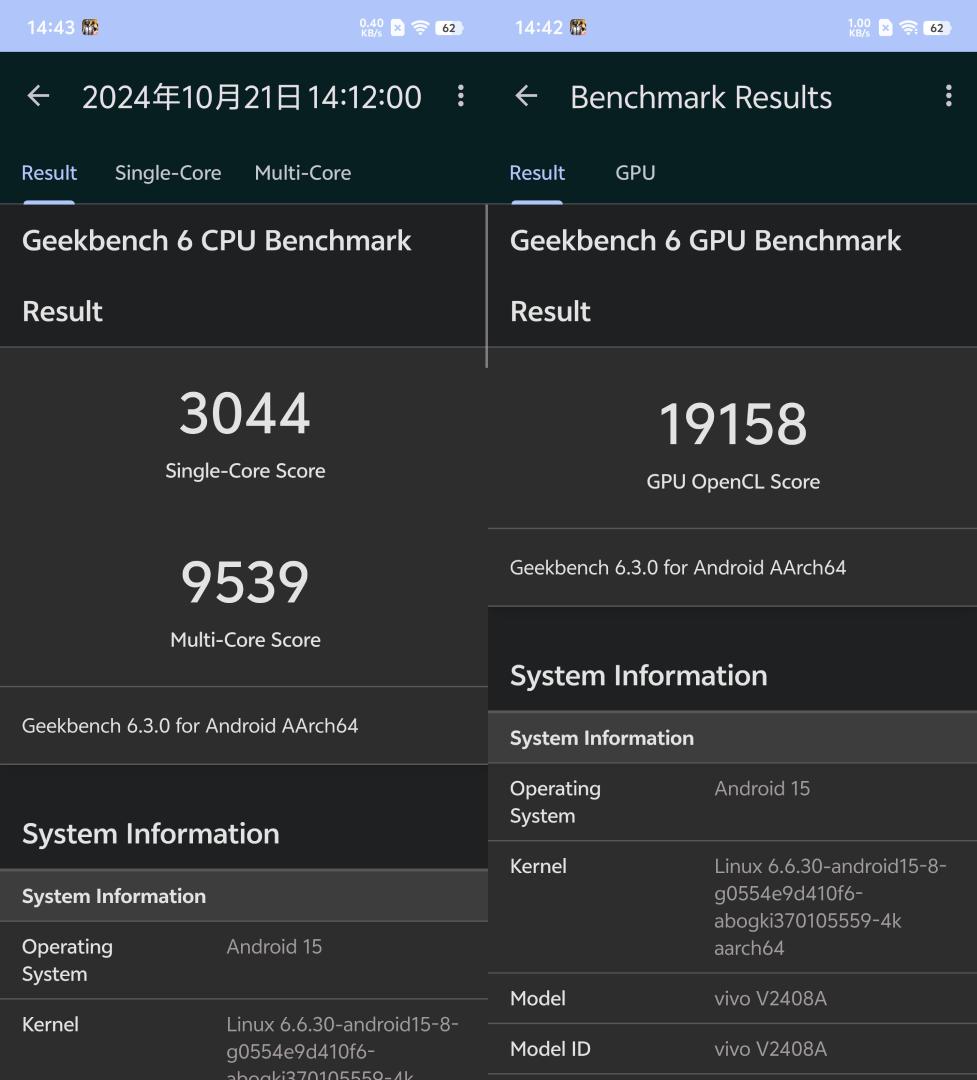Tap the Model ID row label
The height and width of the screenshot is (1080, 977).
click(x=550, y=1049)
